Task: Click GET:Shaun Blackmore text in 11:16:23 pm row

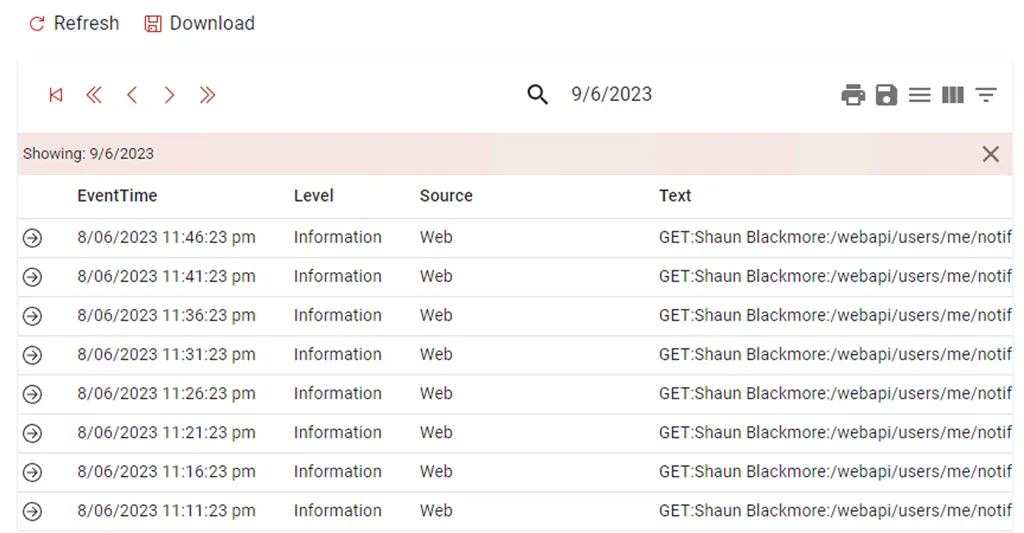Action: click(x=835, y=472)
